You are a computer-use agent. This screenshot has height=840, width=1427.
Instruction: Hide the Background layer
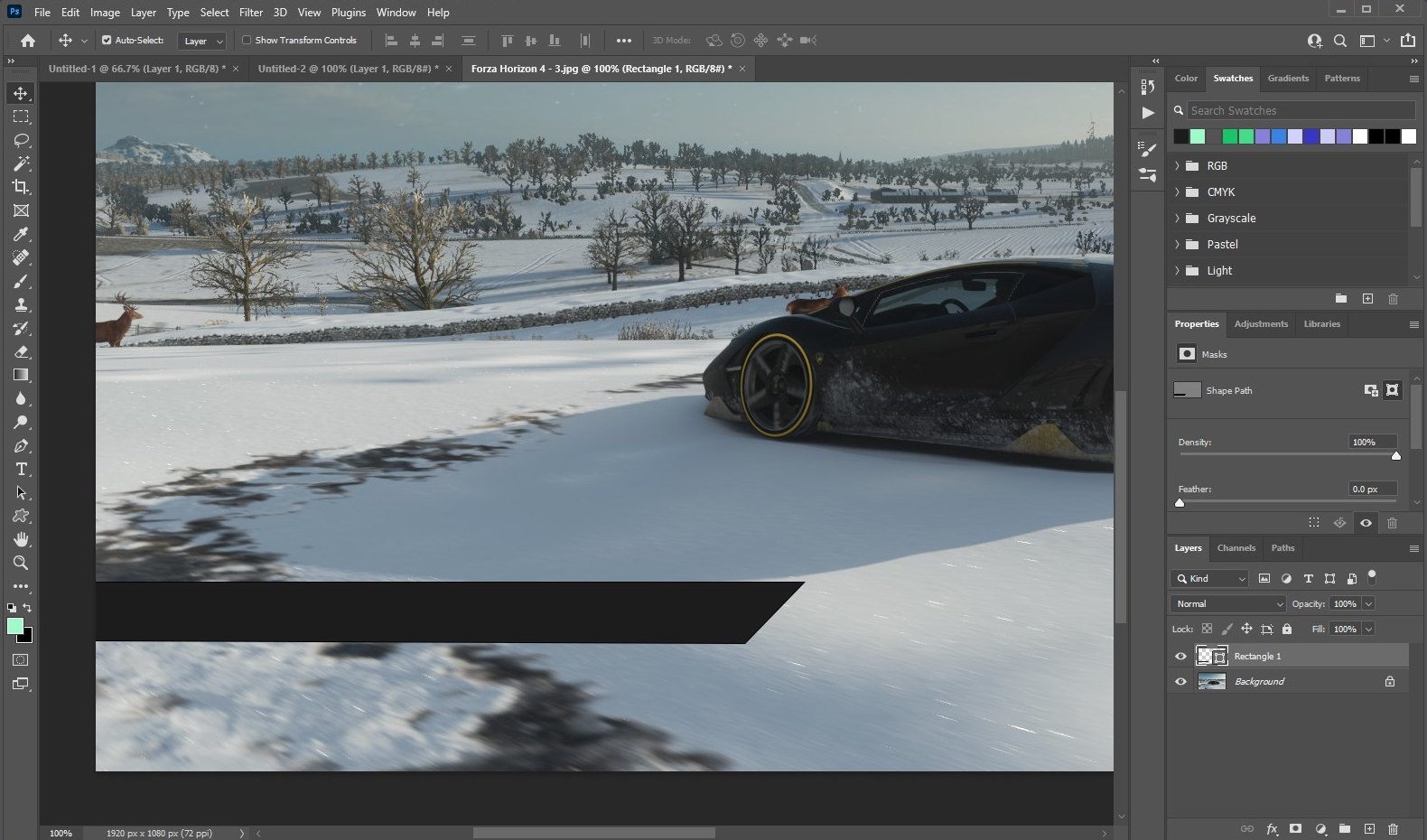[1180, 682]
